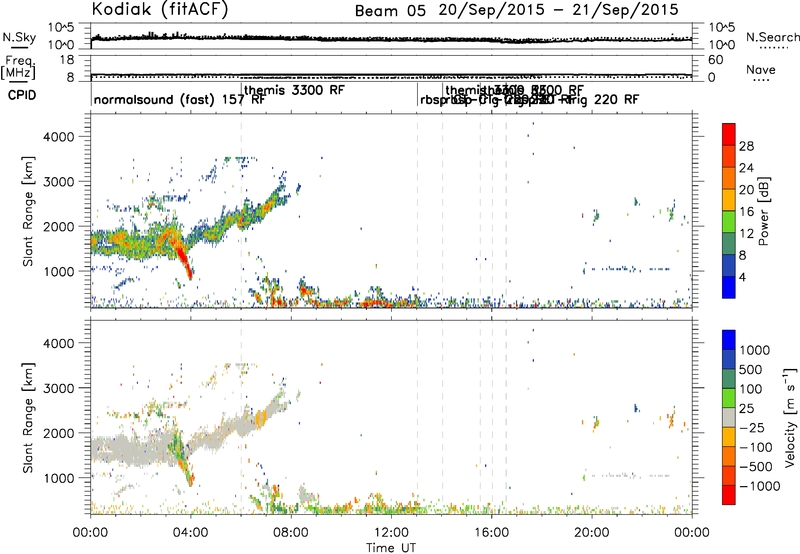Screen dimensions: 800x554
Task: Click the 'Slant Range [km]' label of power panel
Action: pyautogui.click(x=28, y=211)
